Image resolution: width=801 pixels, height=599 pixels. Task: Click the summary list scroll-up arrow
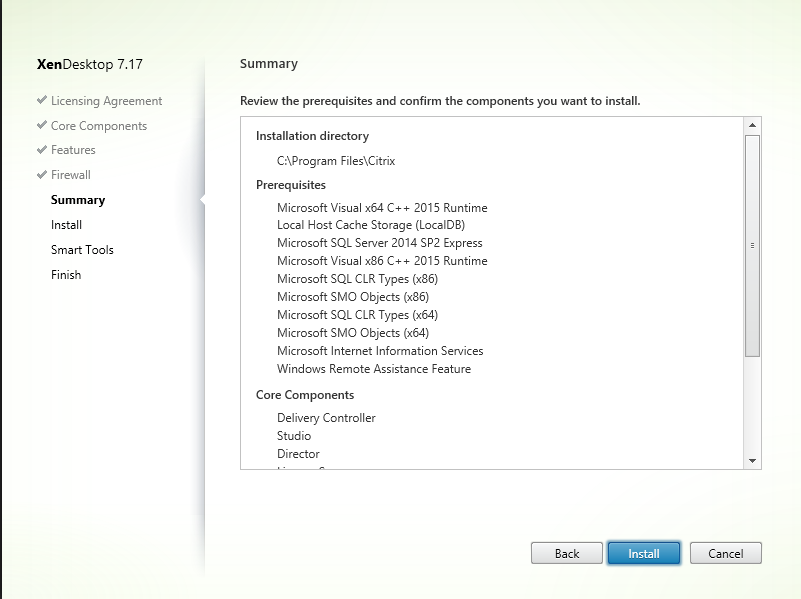752,125
